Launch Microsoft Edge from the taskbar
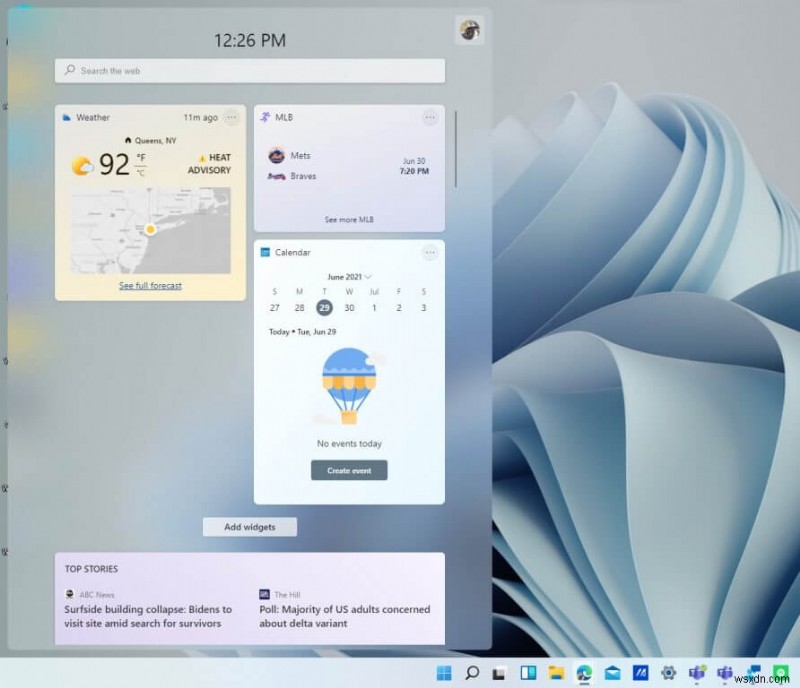The image size is (800, 688). 583,673
